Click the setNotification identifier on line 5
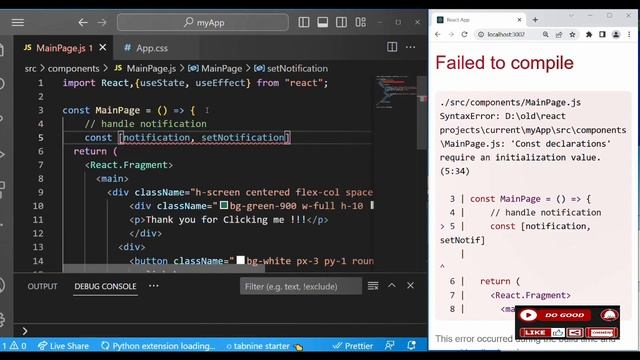The width and height of the screenshot is (640, 360). [x=243, y=138]
